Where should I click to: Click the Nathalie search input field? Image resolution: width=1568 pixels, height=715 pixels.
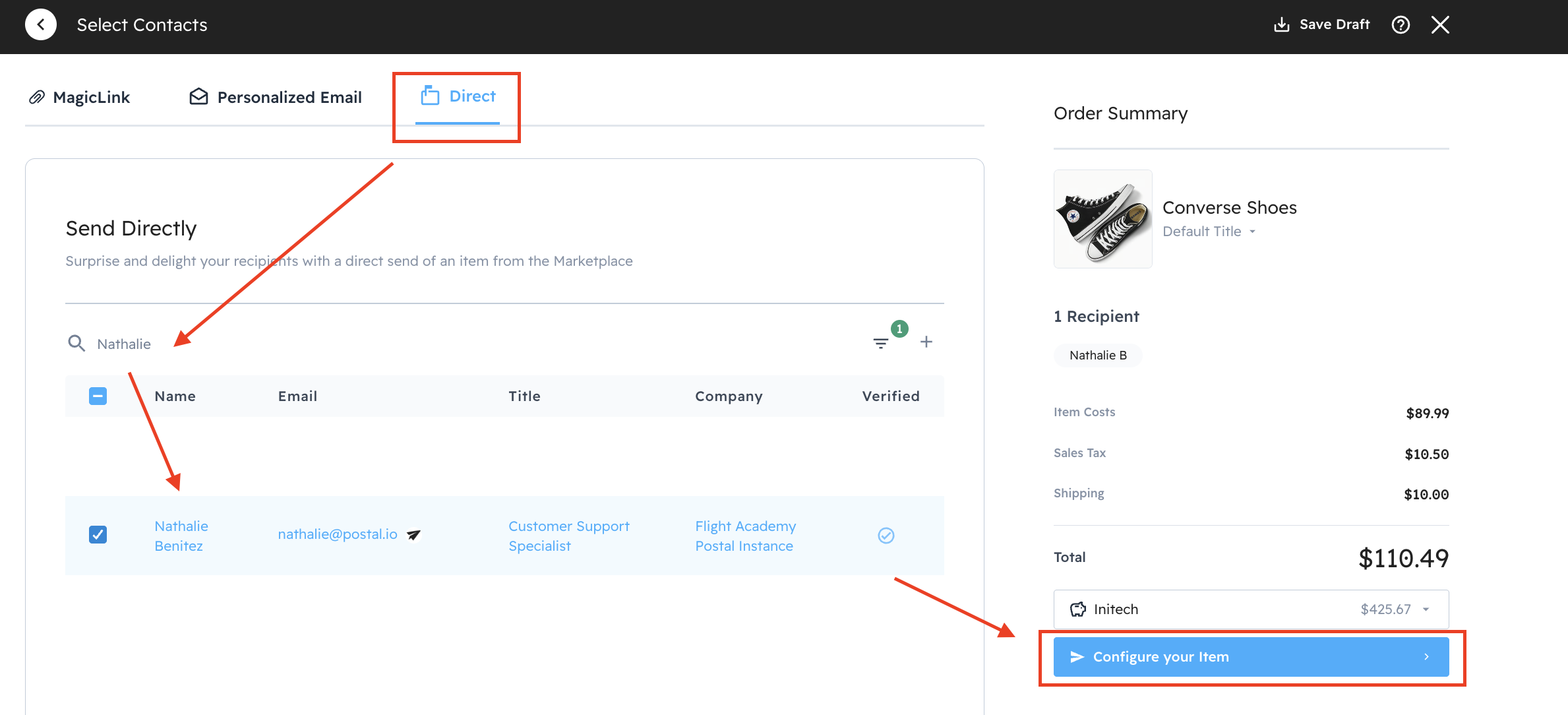tap(396, 344)
